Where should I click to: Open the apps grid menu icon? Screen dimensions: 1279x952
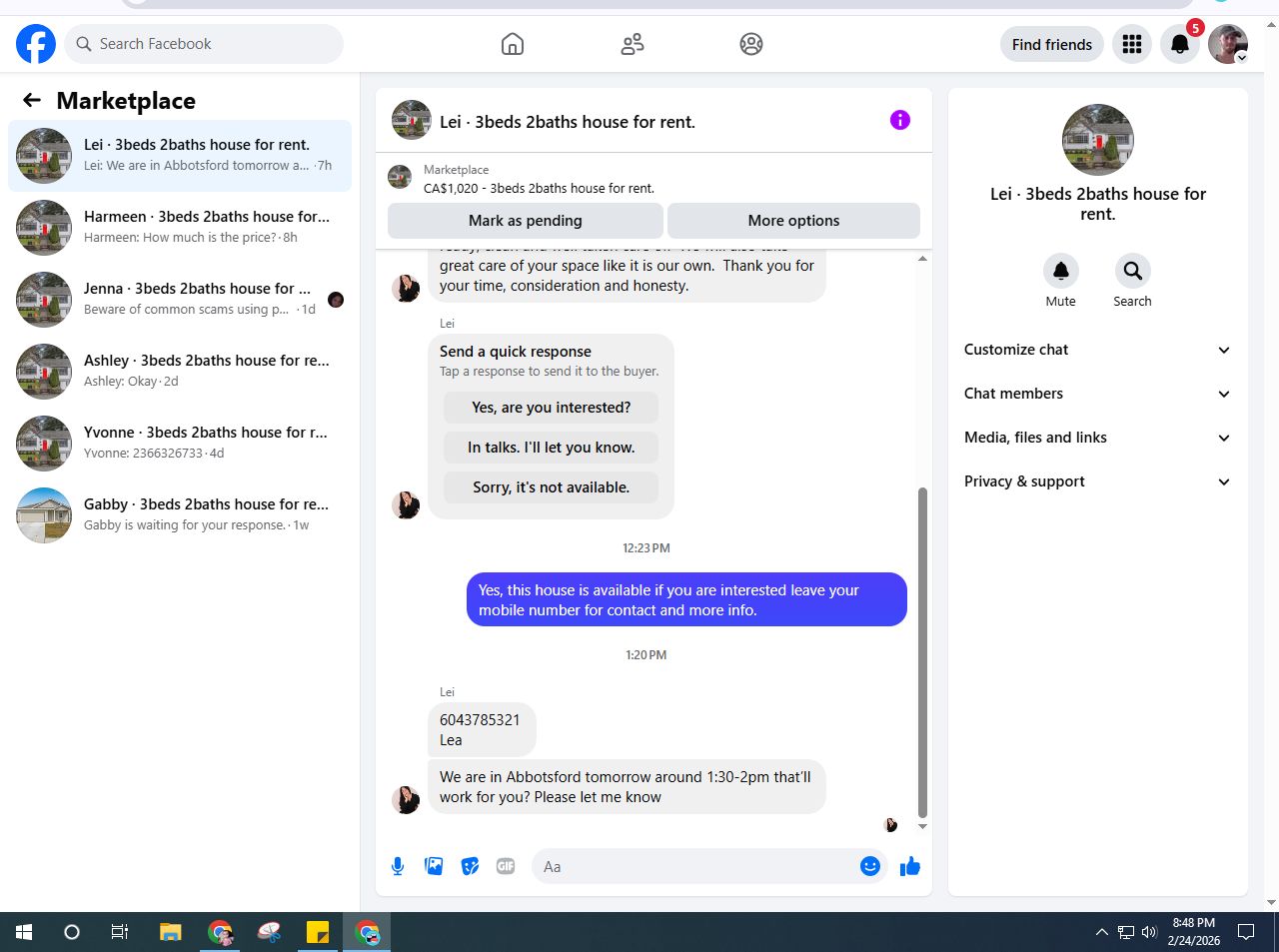[x=1132, y=44]
